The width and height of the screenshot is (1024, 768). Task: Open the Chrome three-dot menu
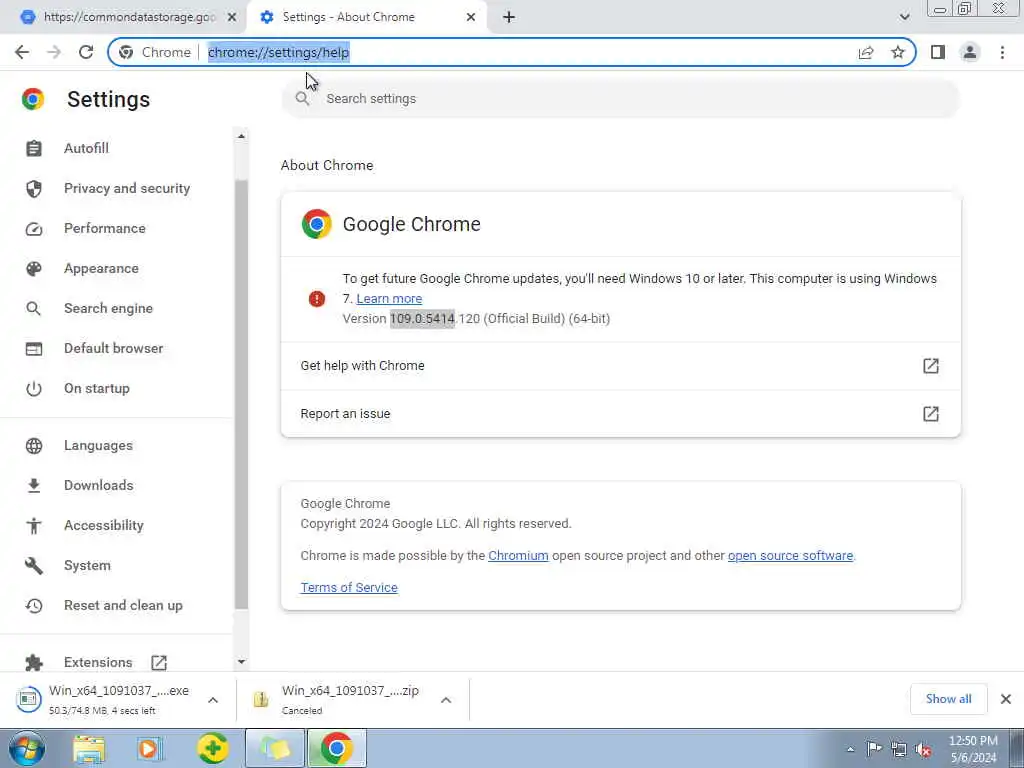tap(1002, 52)
